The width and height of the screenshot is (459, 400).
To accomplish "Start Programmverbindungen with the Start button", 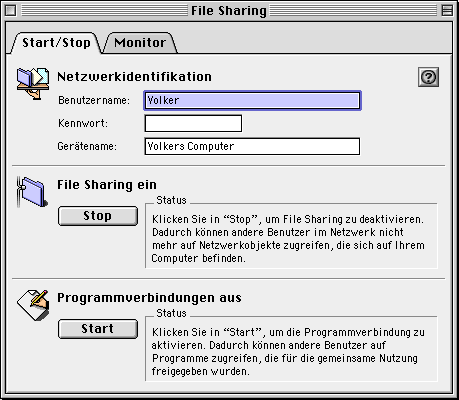I will click(x=98, y=329).
